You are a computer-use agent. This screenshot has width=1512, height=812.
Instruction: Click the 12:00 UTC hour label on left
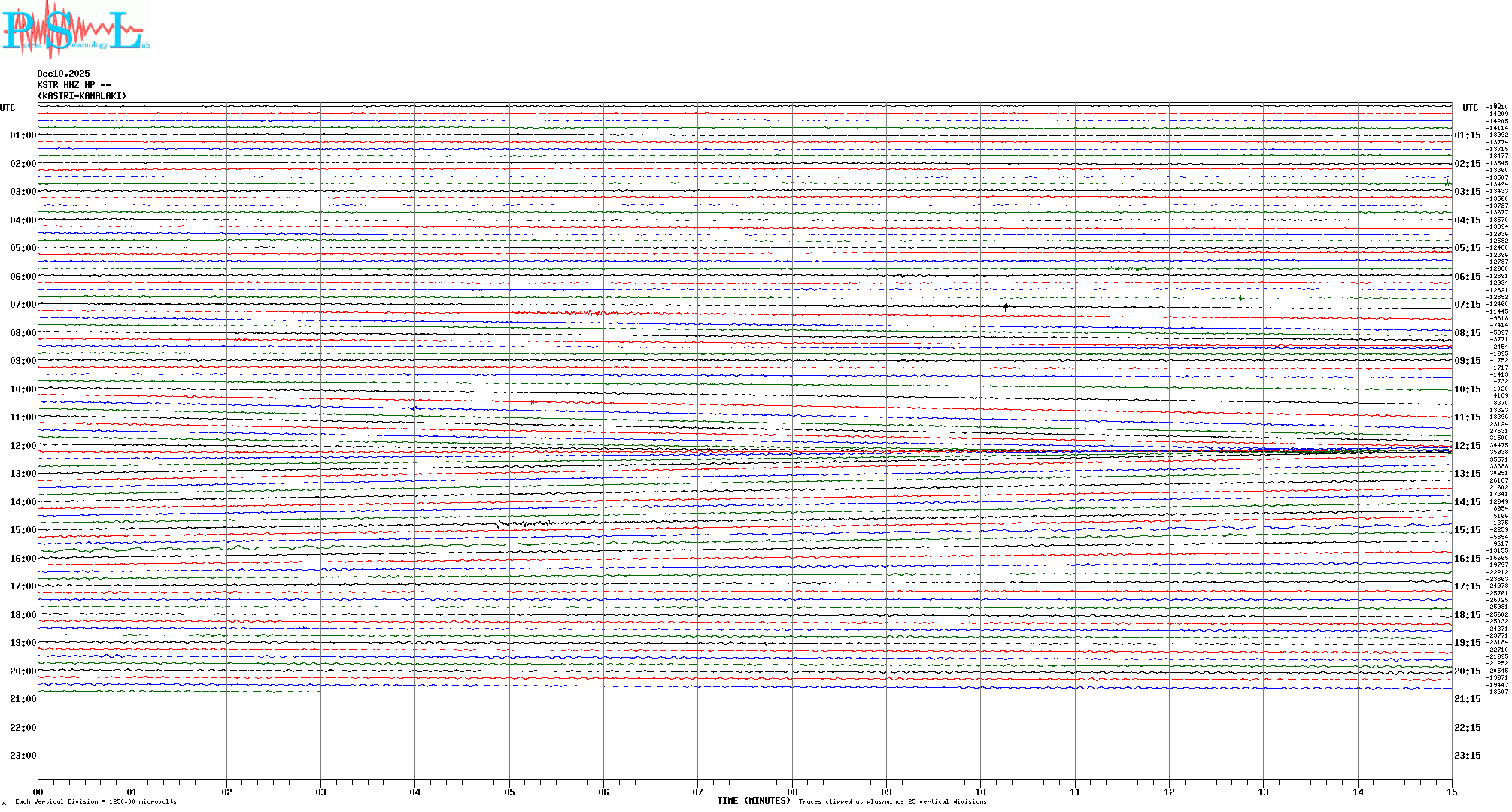point(23,446)
